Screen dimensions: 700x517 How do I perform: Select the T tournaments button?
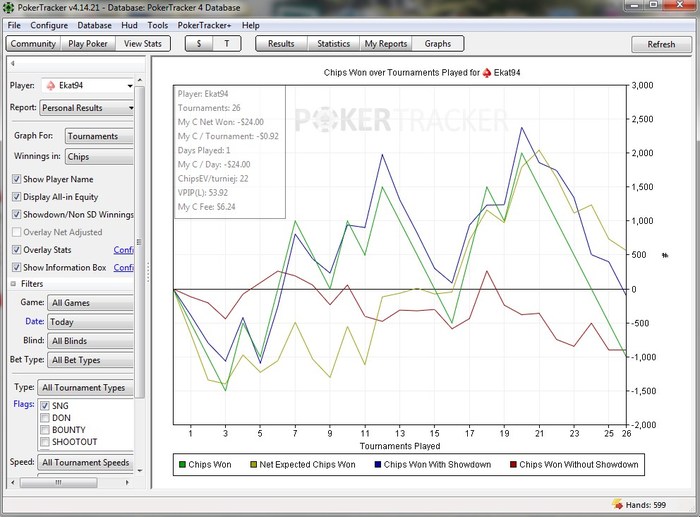[x=227, y=44]
